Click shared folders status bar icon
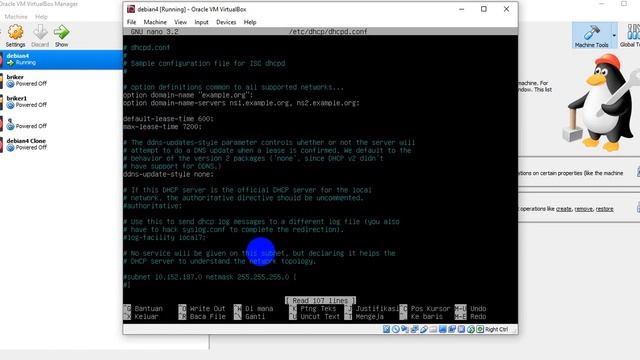640x360 pixels. 433,329
